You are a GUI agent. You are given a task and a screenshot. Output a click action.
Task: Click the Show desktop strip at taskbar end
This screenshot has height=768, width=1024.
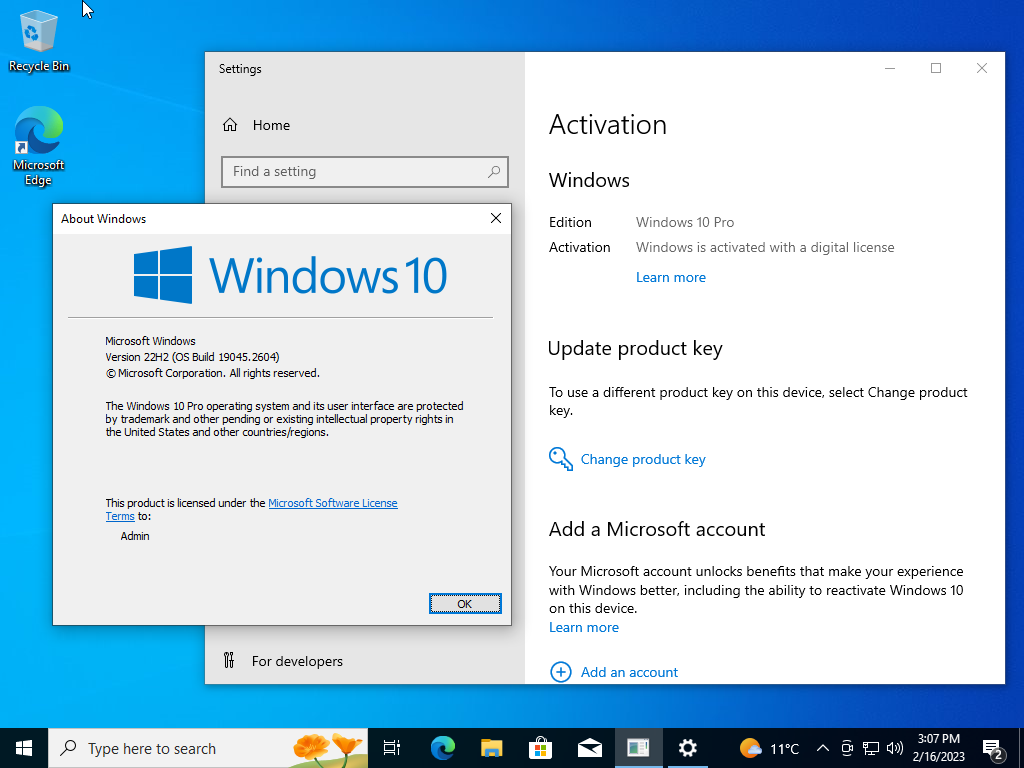pos(1021,748)
